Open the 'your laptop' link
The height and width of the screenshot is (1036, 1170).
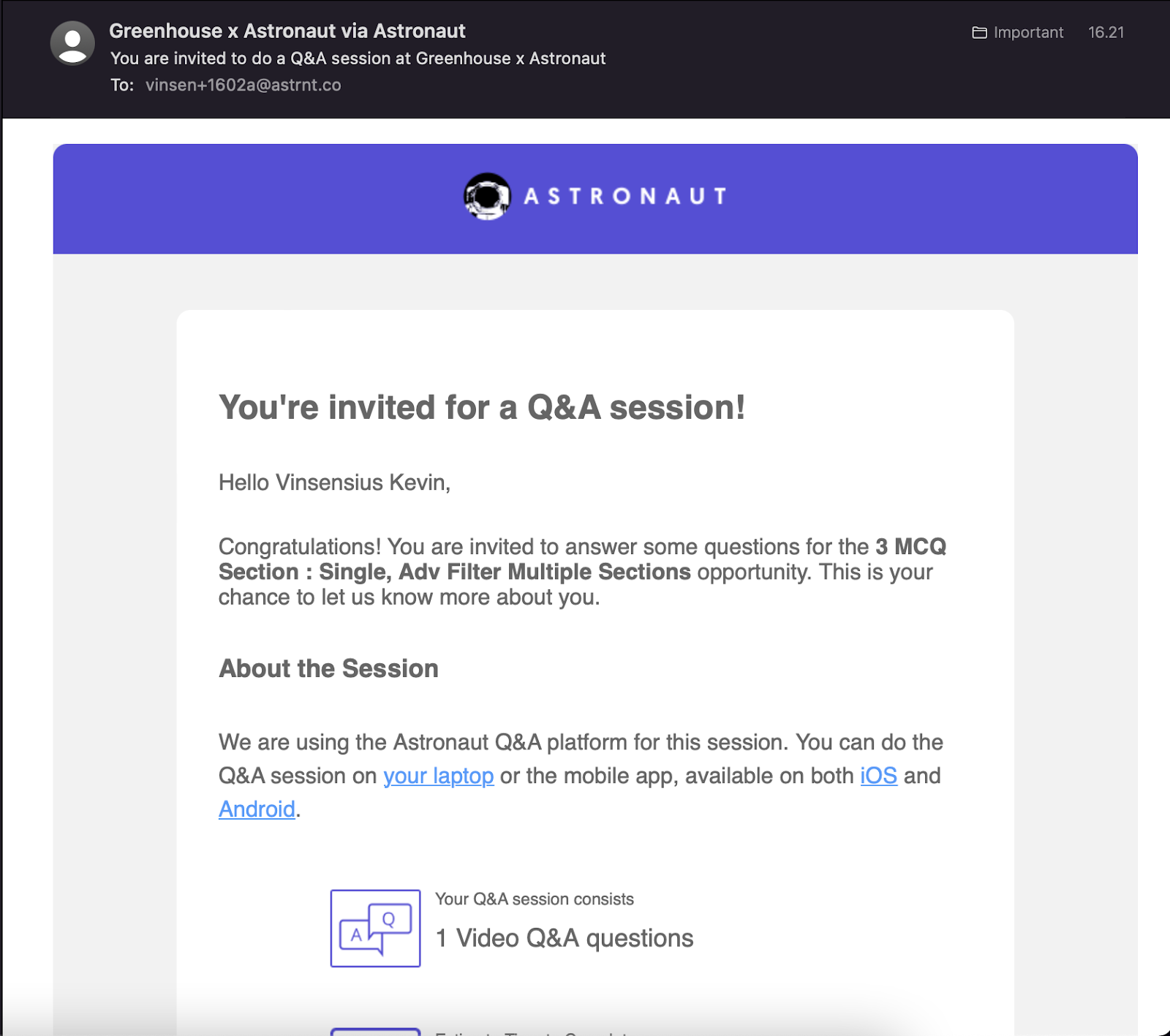tap(439, 776)
